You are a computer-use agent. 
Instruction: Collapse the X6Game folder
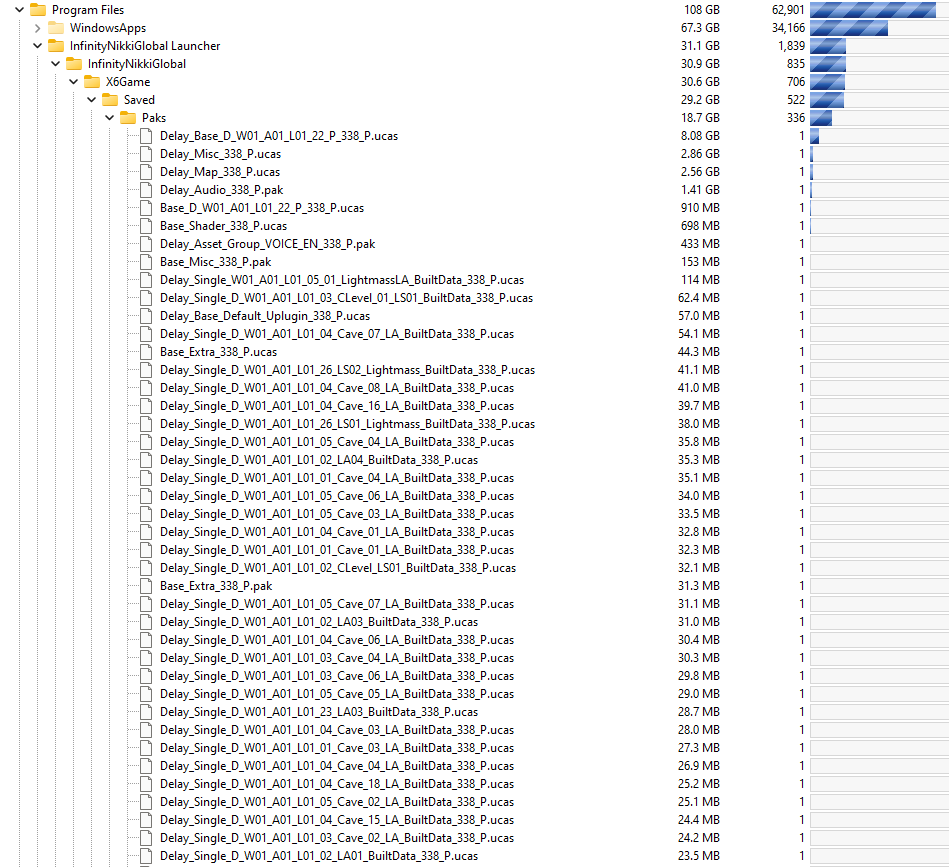[x=74, y=82]
